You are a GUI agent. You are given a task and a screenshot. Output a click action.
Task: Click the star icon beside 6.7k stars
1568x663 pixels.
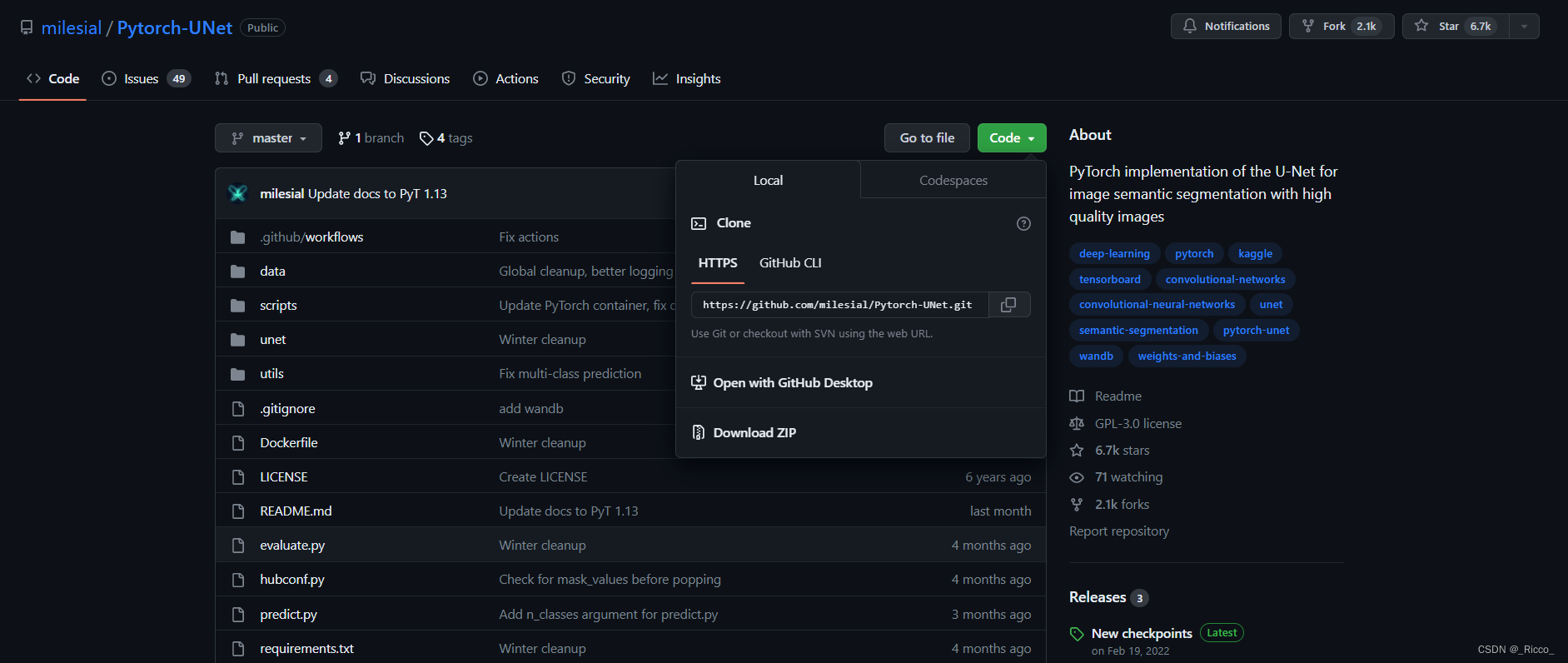[x=1077, y=451]
